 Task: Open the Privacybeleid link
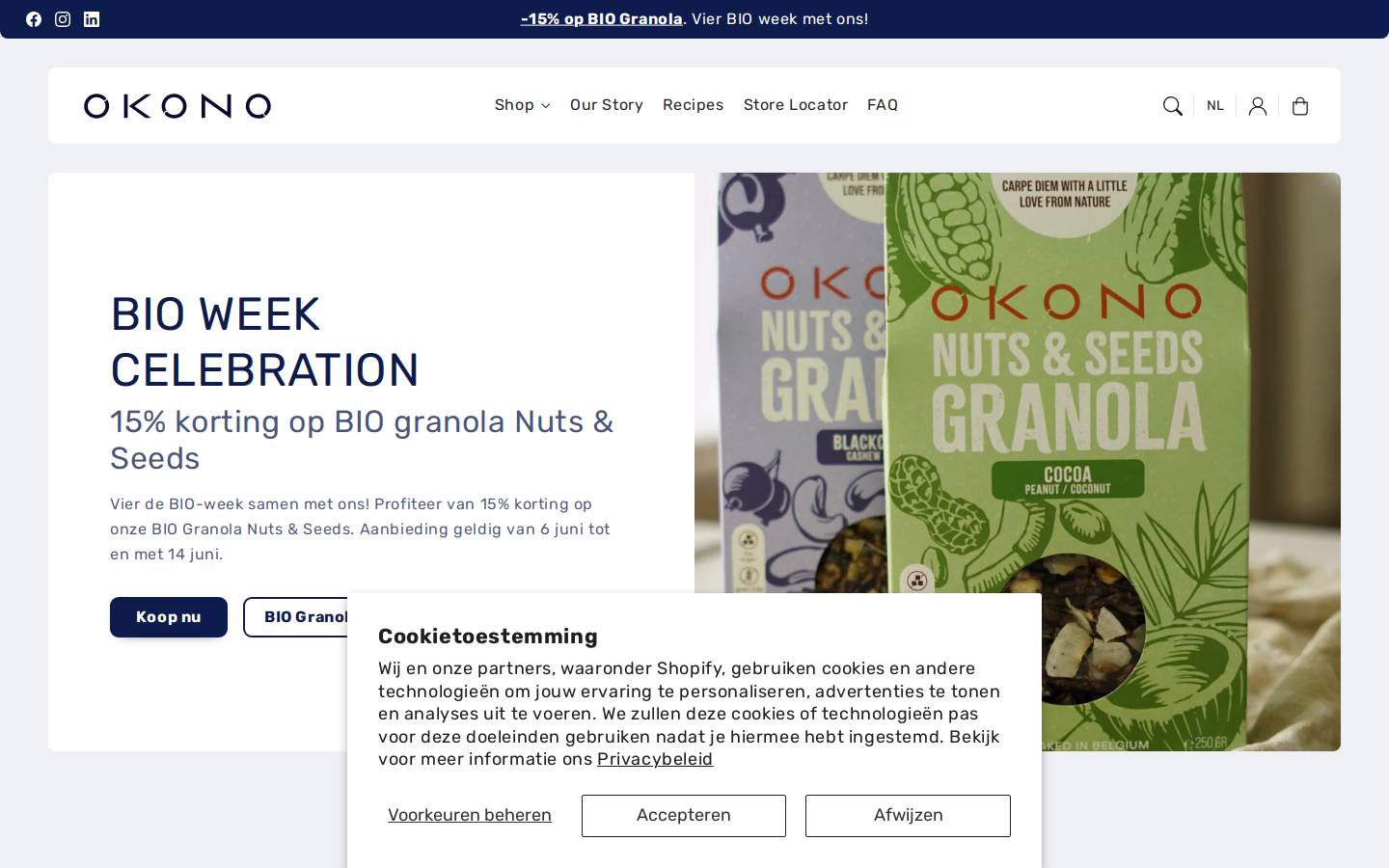pos(655,759)
